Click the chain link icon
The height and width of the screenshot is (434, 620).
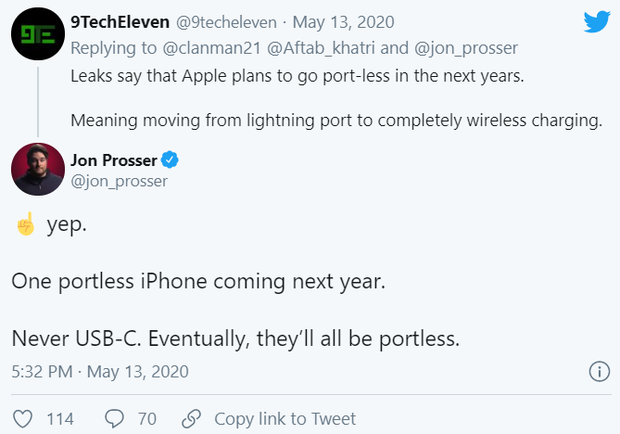pos(191,418)
